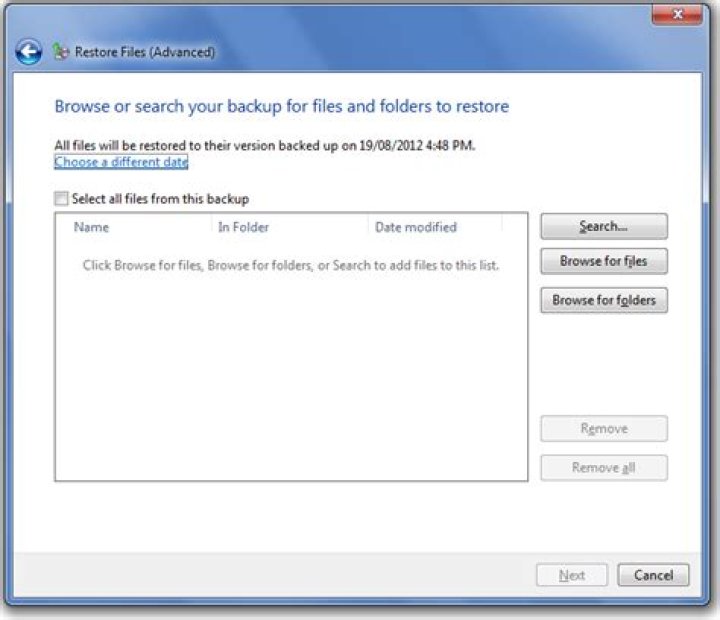Click the Restore Files wizard icon

60,52
